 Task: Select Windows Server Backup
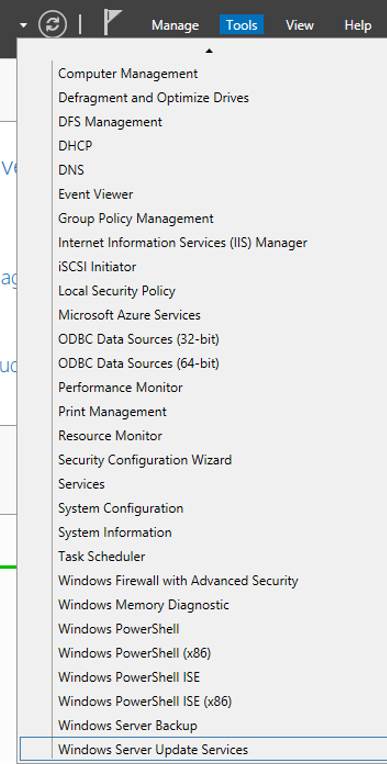point(127,725)
